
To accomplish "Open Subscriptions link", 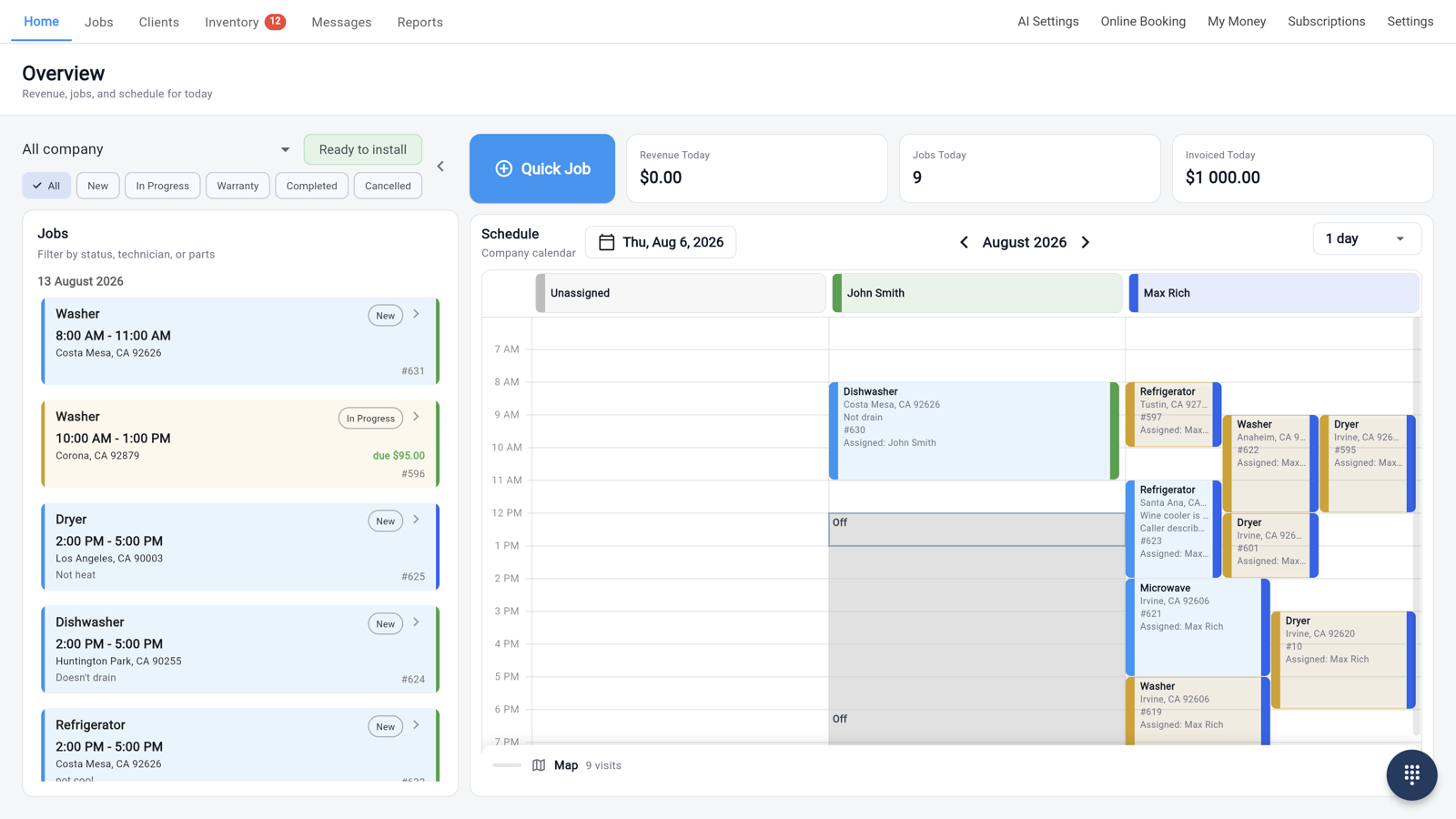I will coord(1326,21).
